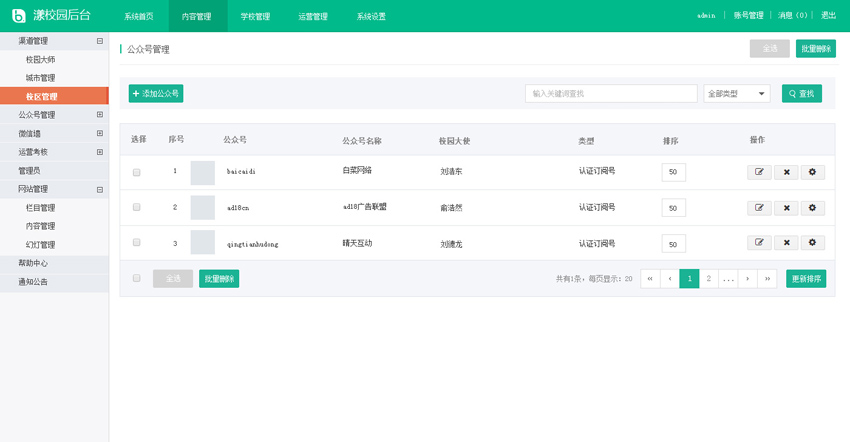Image resolution: width=850 pixels, height=442 pixels.
Task: Collapse the 渠道管理 sidebar section
Action: pos(99,41)
